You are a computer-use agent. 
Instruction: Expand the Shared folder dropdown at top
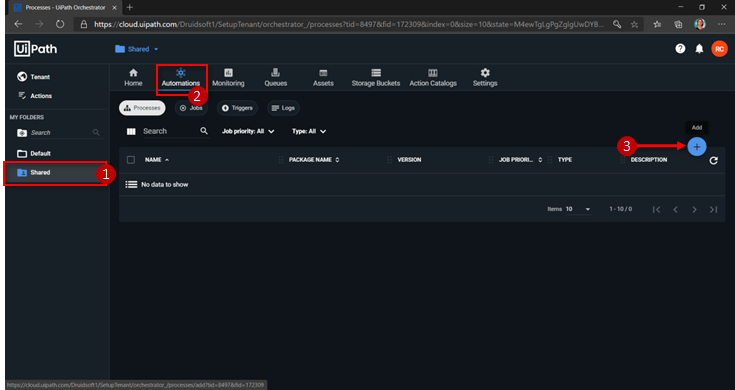(x=136, y=49)
